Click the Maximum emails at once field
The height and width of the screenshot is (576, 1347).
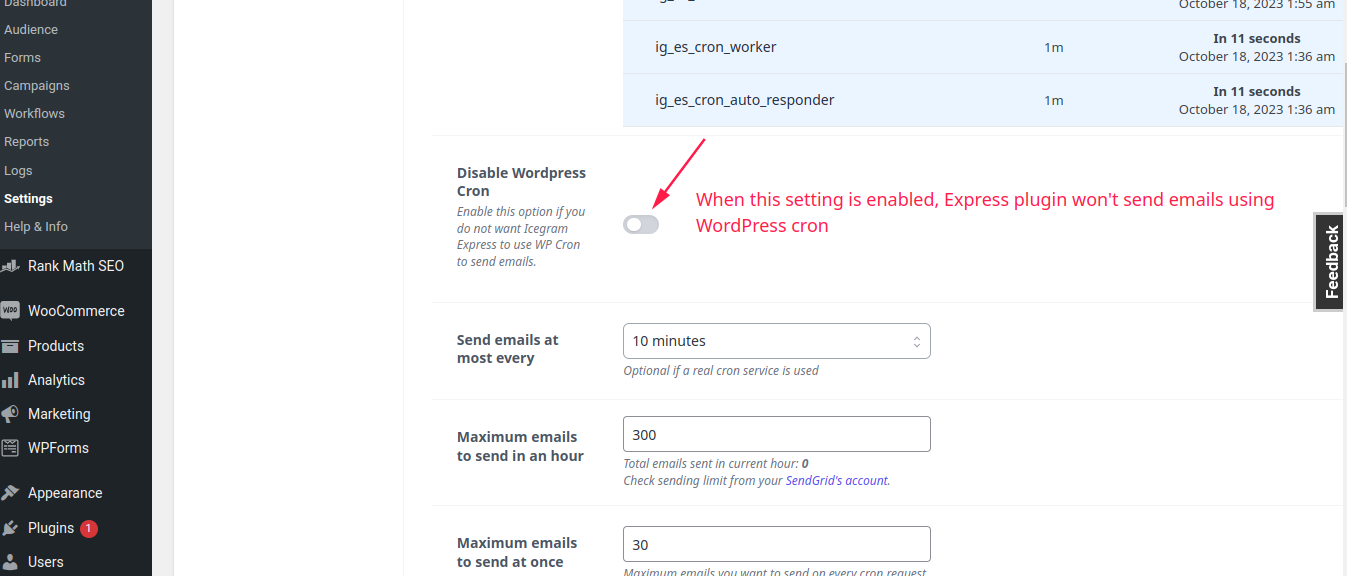pos(776,544)
